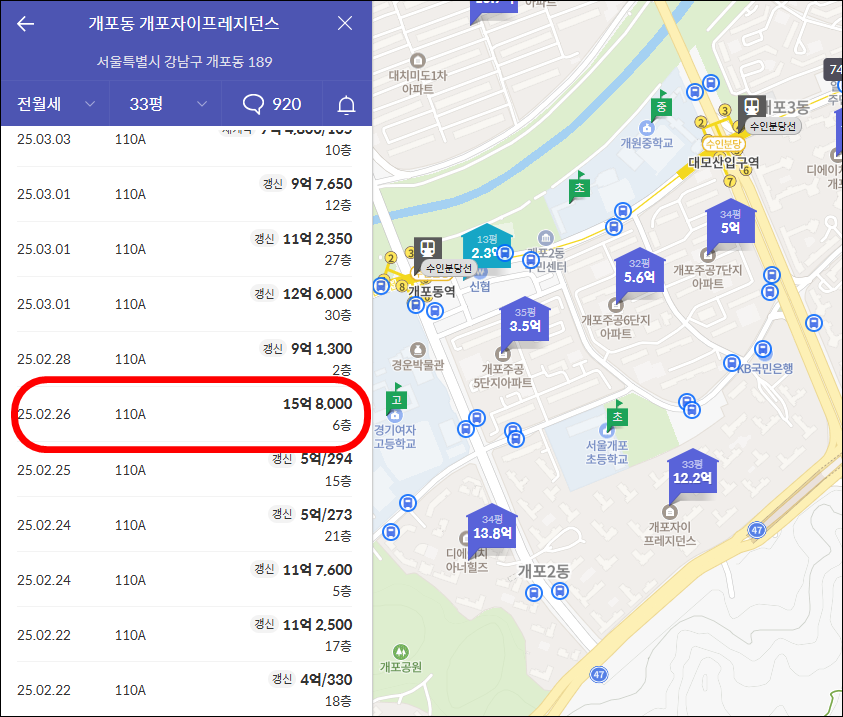Screen dimensions: 843x717
Task: Open the 33평 size dropdown
Action: [166, 104]
